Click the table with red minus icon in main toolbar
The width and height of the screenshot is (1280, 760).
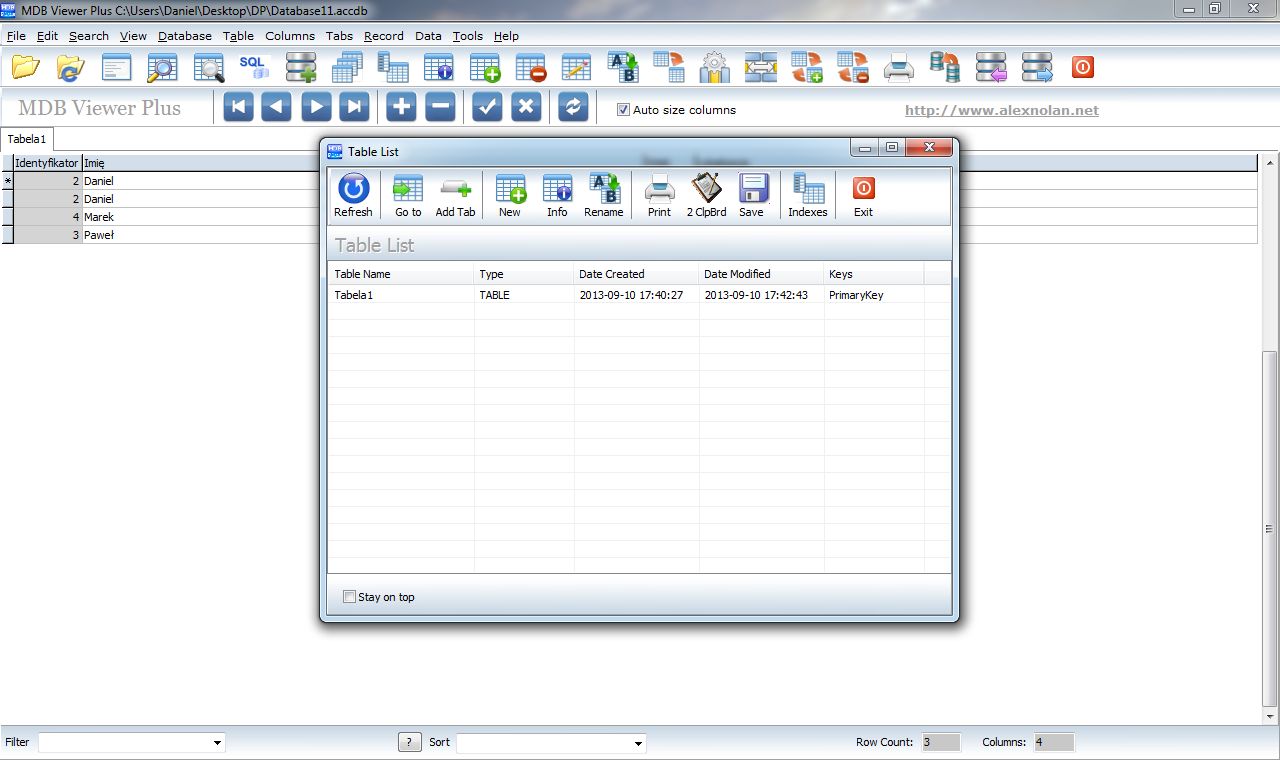point(531,68)
